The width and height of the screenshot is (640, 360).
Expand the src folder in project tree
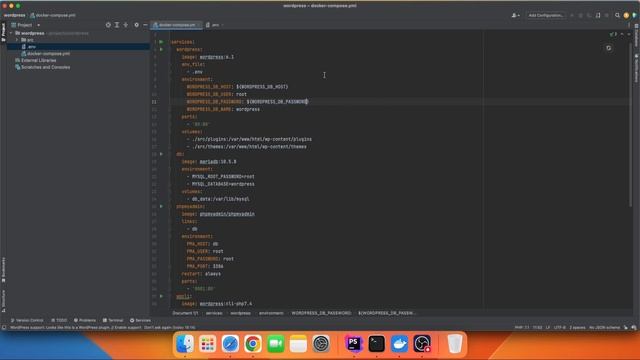tap(17, 40)
